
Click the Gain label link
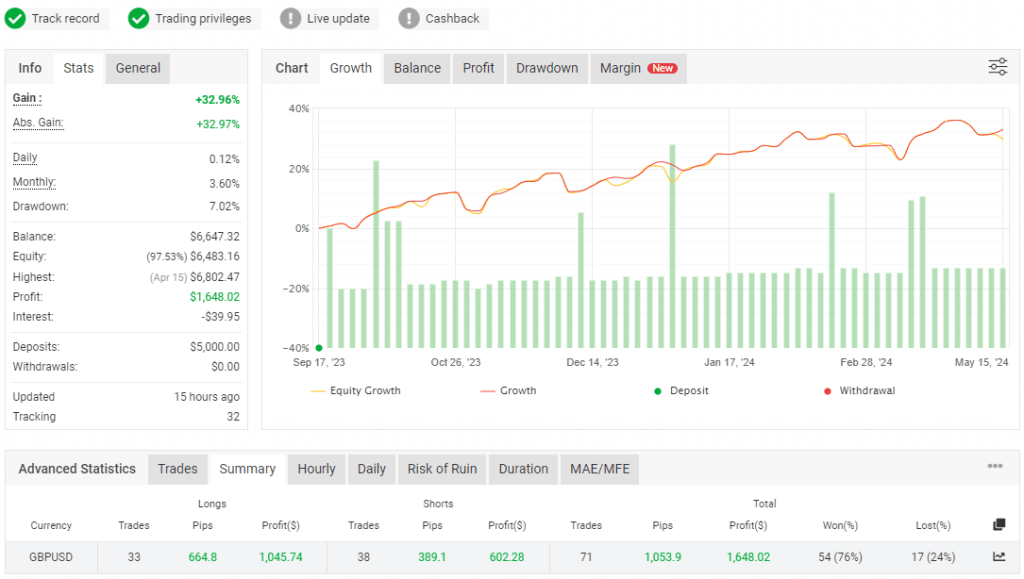point(22,98)
